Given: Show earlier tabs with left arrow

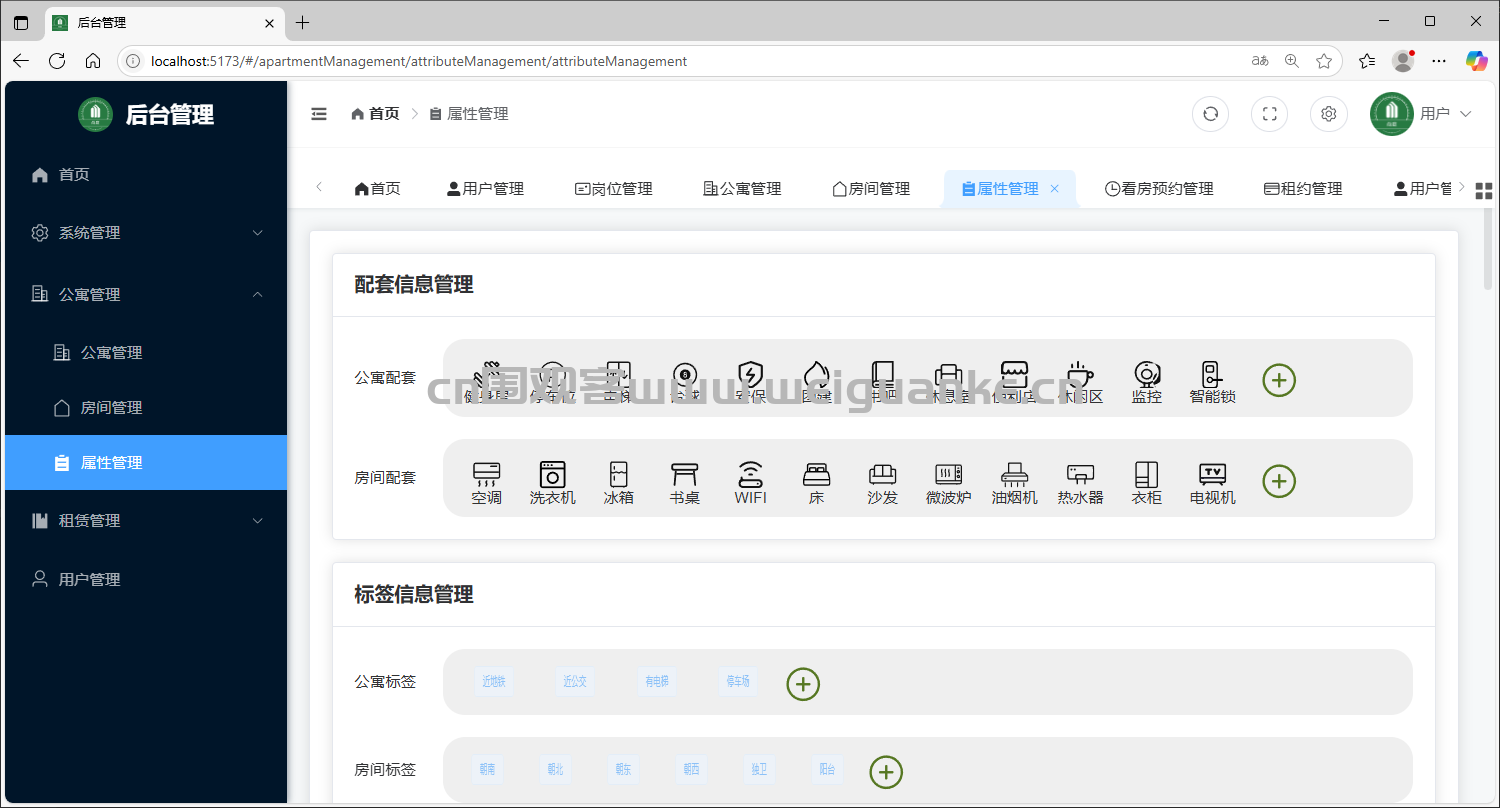Looking at the screenshot, I should point(319,187).
